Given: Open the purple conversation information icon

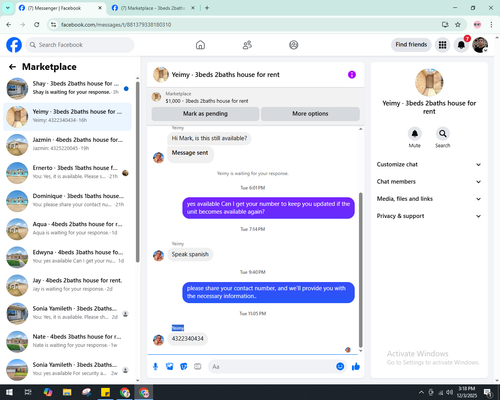Looking at the screenshot, I should (352, 75).
